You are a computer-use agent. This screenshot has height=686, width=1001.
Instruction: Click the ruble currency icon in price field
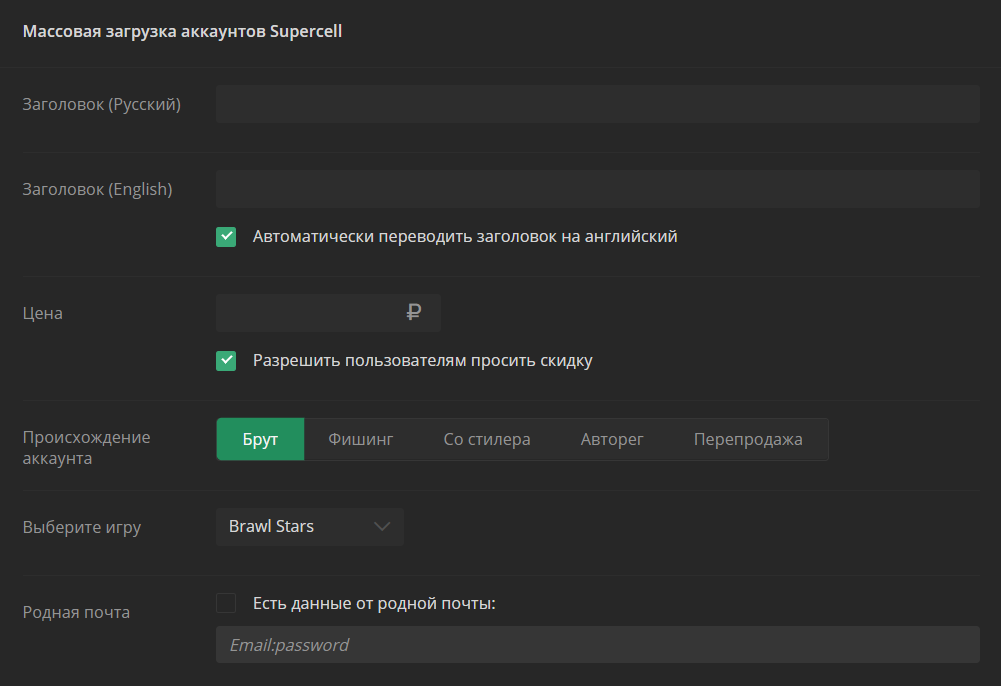tap(414, 313)
